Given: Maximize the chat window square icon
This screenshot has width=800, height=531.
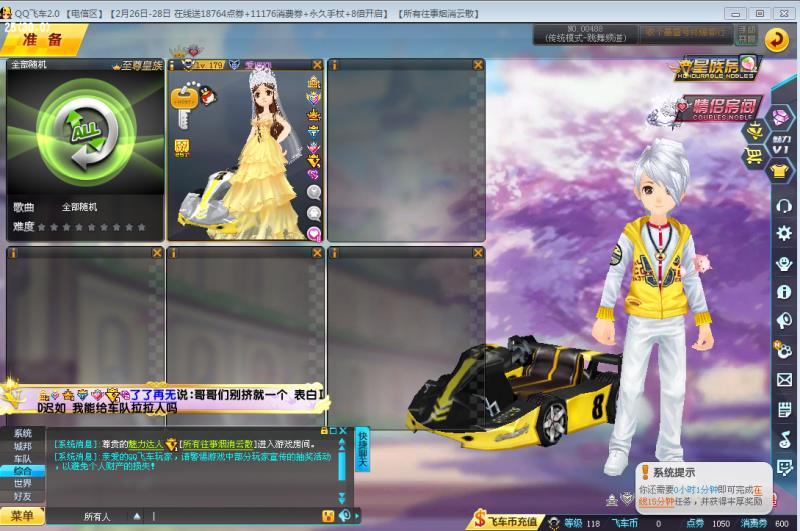Looking at the screenshot, I should pyautogui.click(x=333, y=431).
